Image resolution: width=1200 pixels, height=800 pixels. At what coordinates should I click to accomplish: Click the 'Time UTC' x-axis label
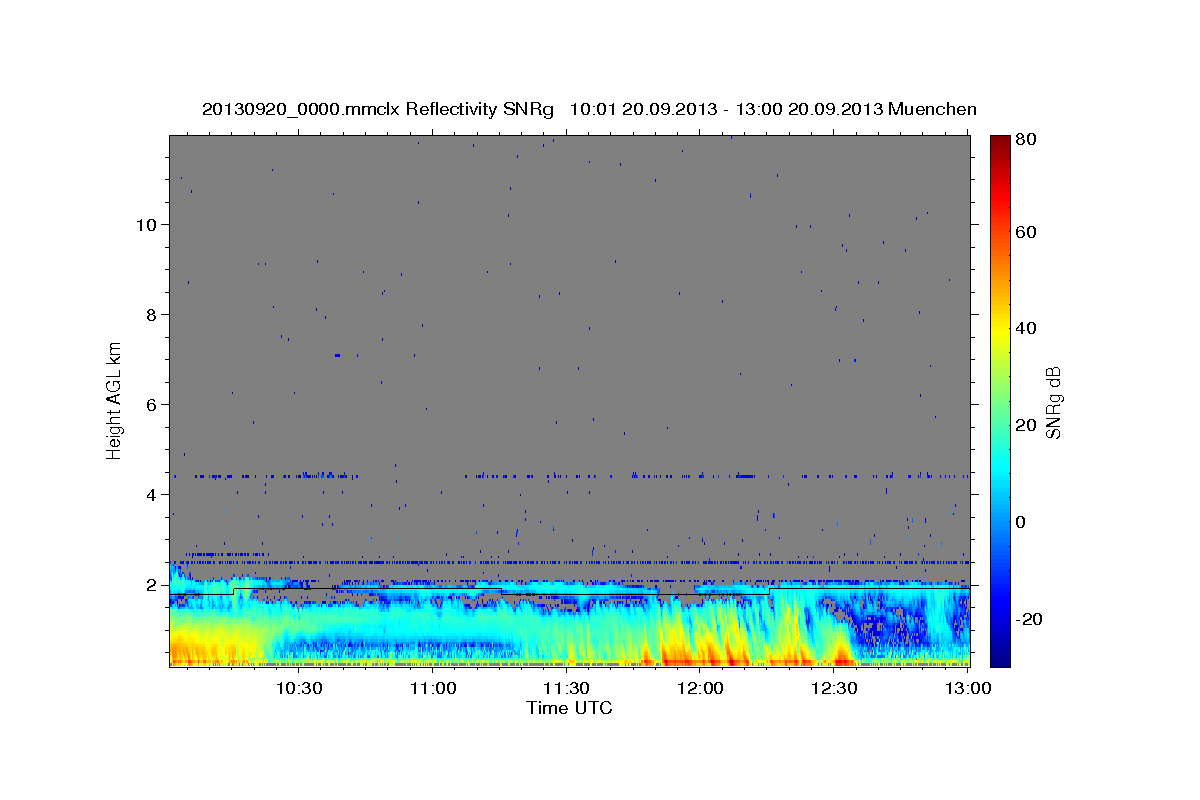point(569,708)
